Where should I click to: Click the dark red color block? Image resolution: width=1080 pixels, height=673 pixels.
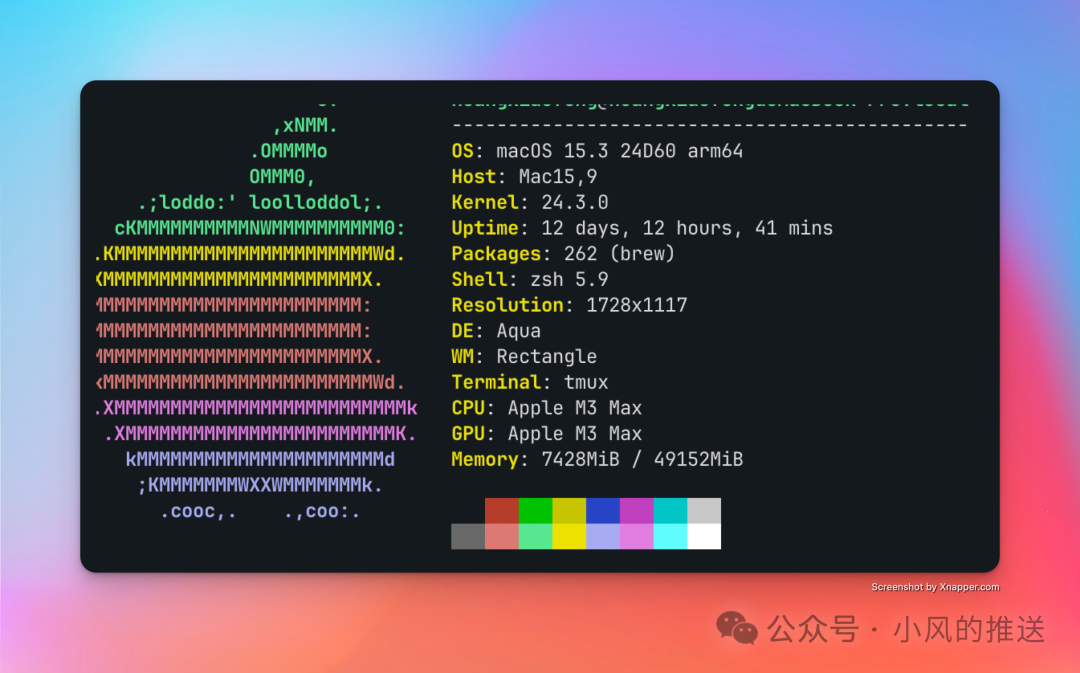(x=501, y=510)
